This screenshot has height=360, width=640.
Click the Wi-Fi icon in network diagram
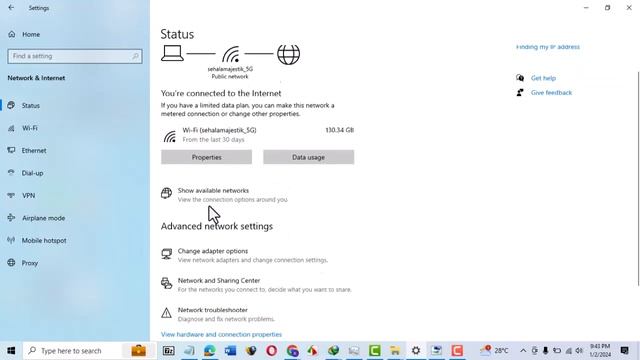coord(231,54)
